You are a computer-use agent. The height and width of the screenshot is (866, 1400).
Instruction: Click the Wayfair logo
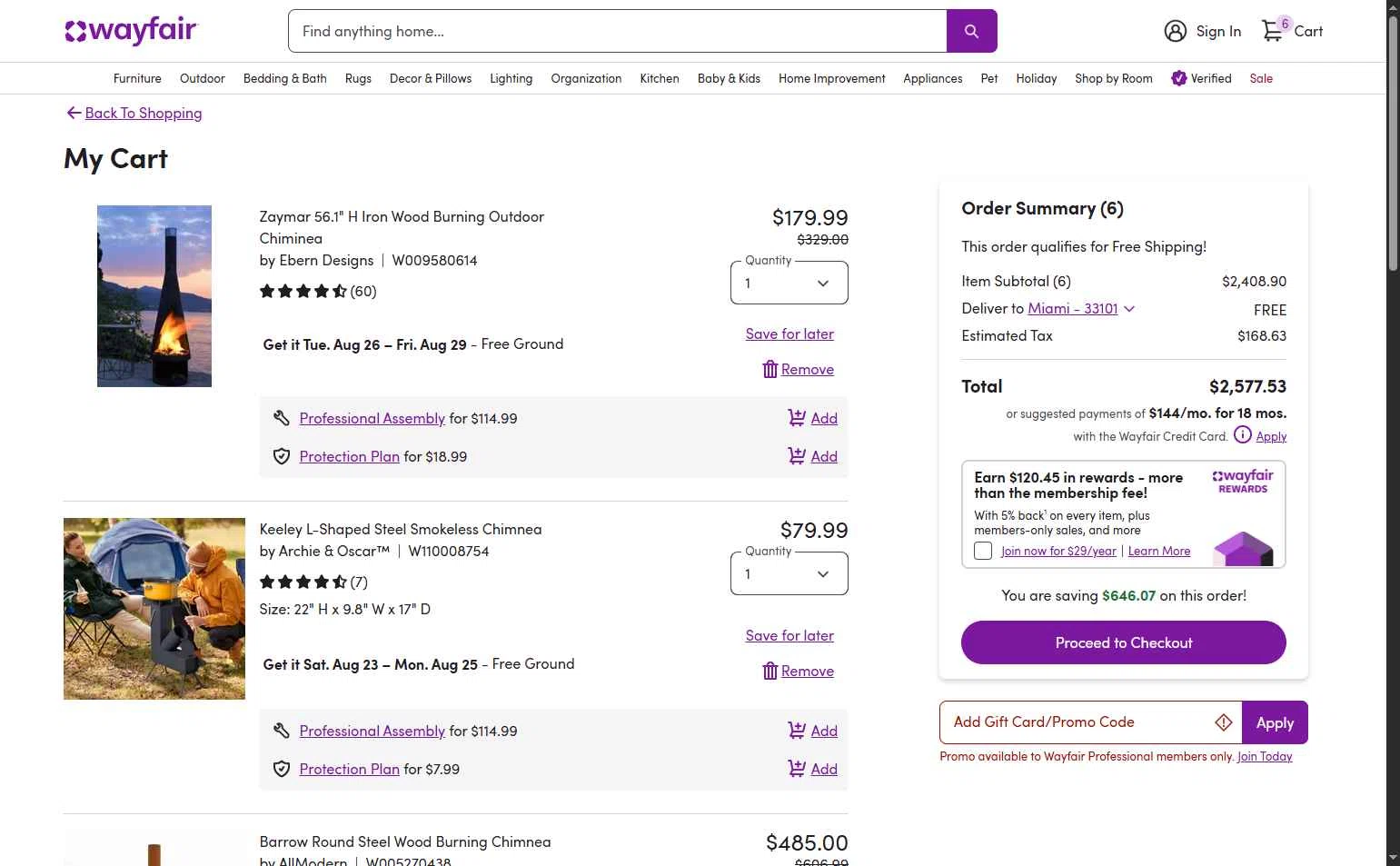click(130, 31)
